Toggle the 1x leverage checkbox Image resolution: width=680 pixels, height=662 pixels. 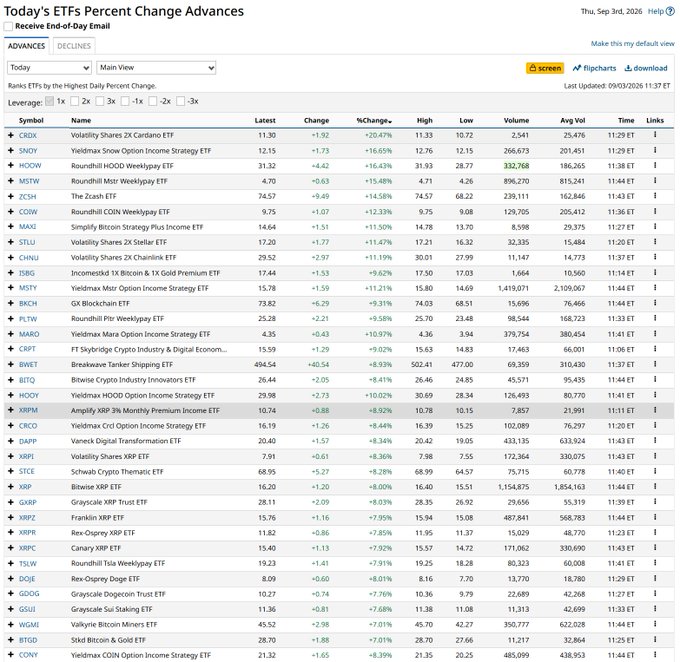[x=49, y=101]
